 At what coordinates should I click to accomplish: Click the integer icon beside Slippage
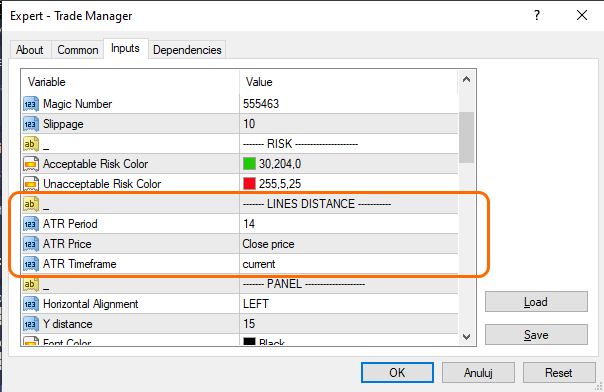(31, 124)
